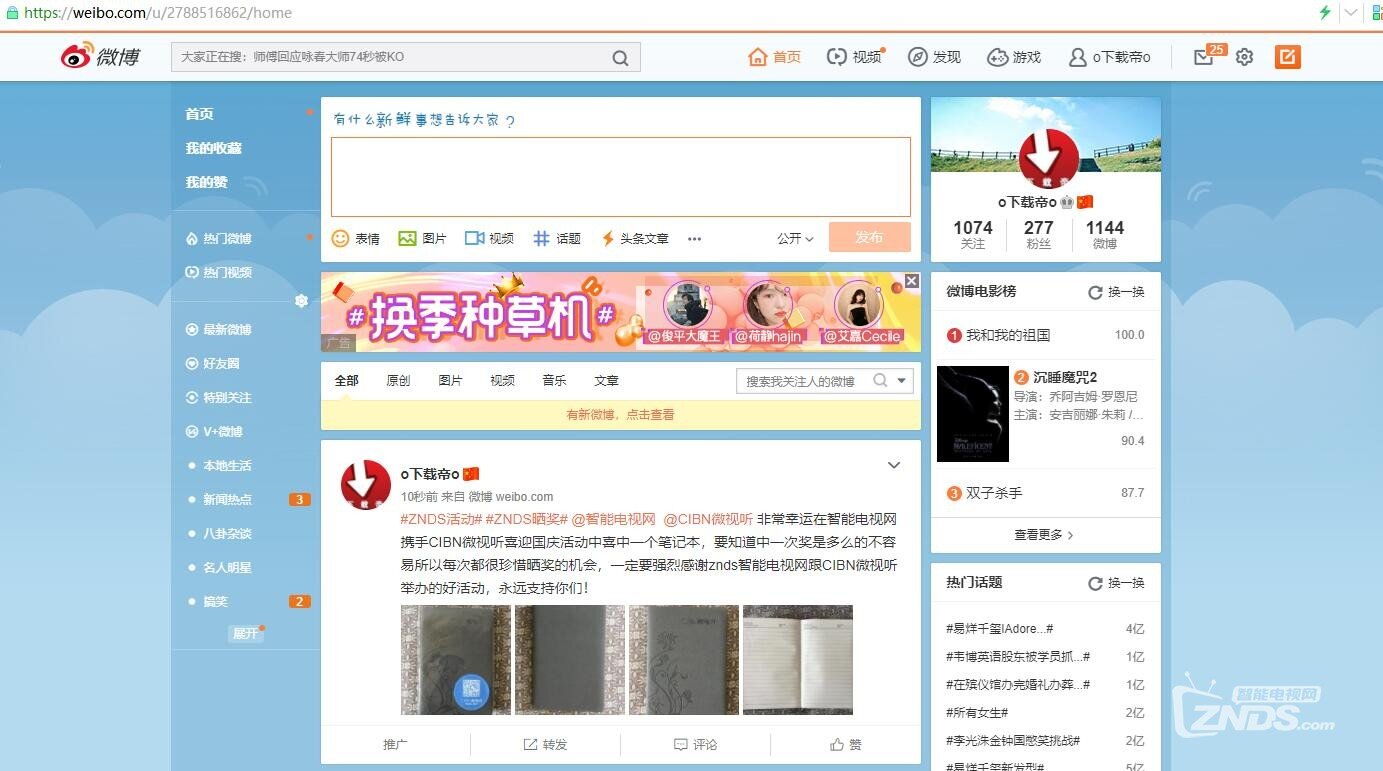
Task: Open first post image thumbnail
Action: 456,659
